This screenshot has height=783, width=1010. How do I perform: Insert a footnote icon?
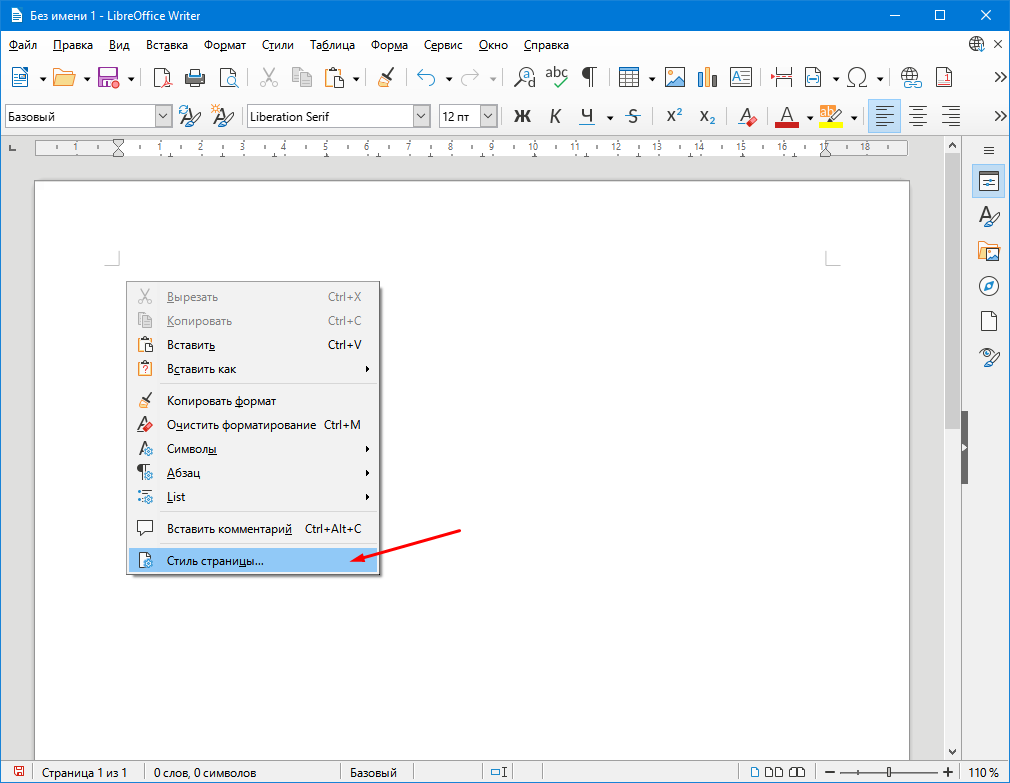(944, 78)
